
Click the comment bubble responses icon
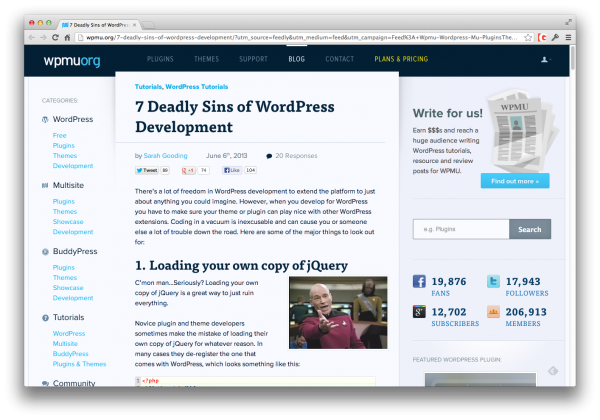(x=269, y=156)
